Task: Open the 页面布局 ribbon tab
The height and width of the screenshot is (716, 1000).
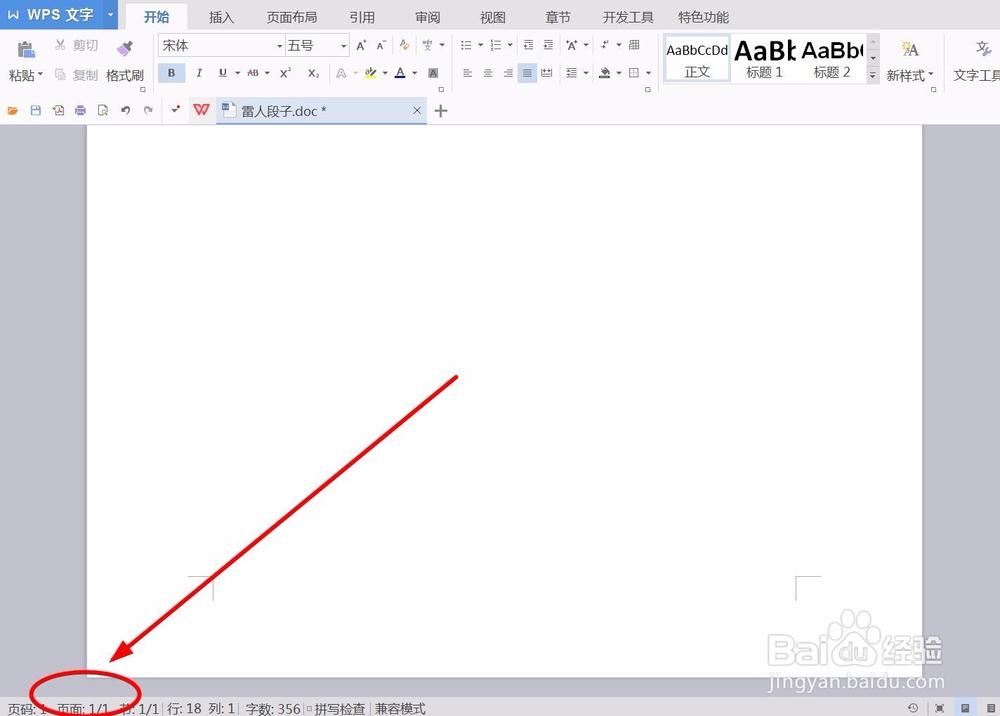Action: pyautogui.click(x=291, y=16)
